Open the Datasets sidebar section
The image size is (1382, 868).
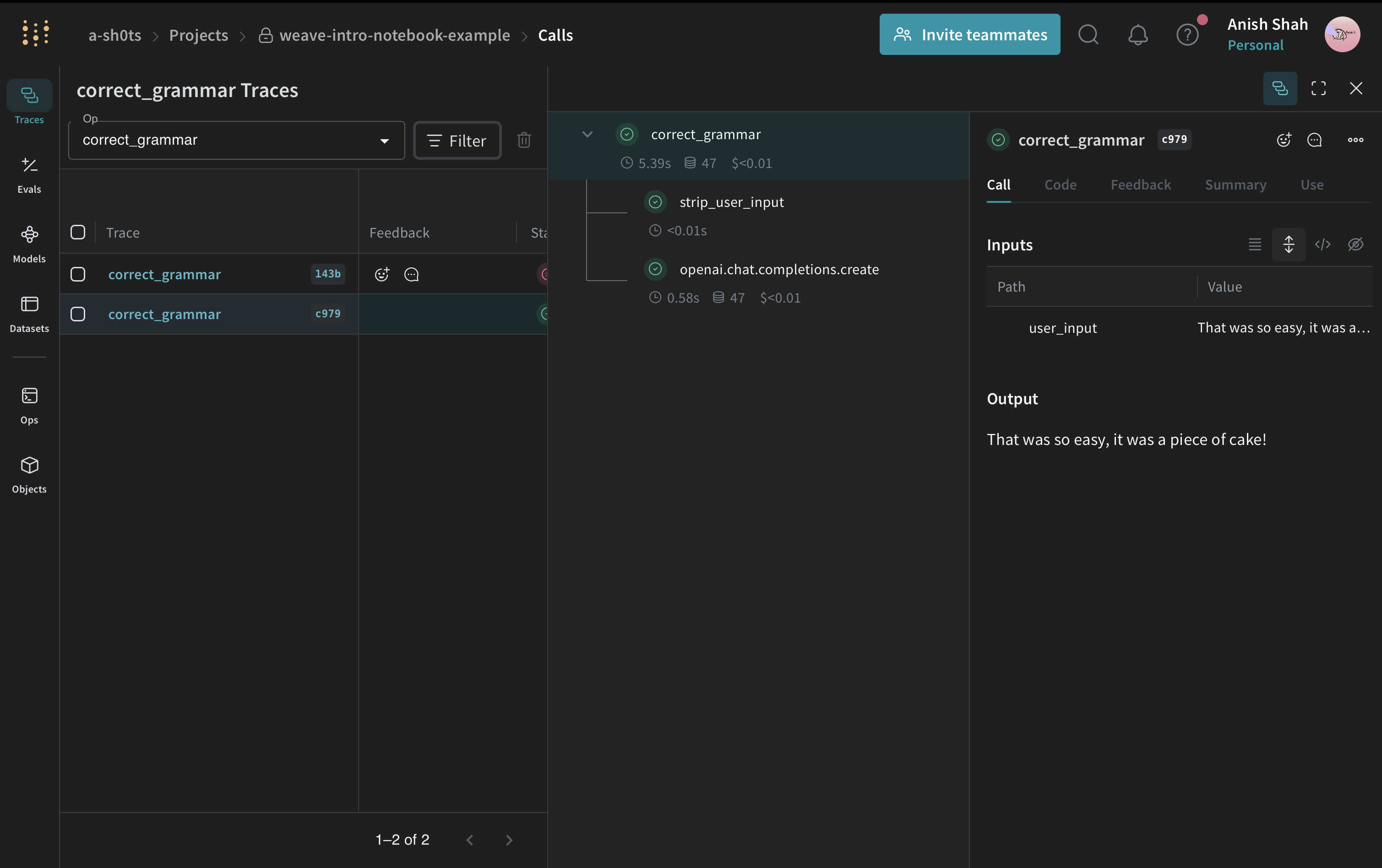click(29, 314)
